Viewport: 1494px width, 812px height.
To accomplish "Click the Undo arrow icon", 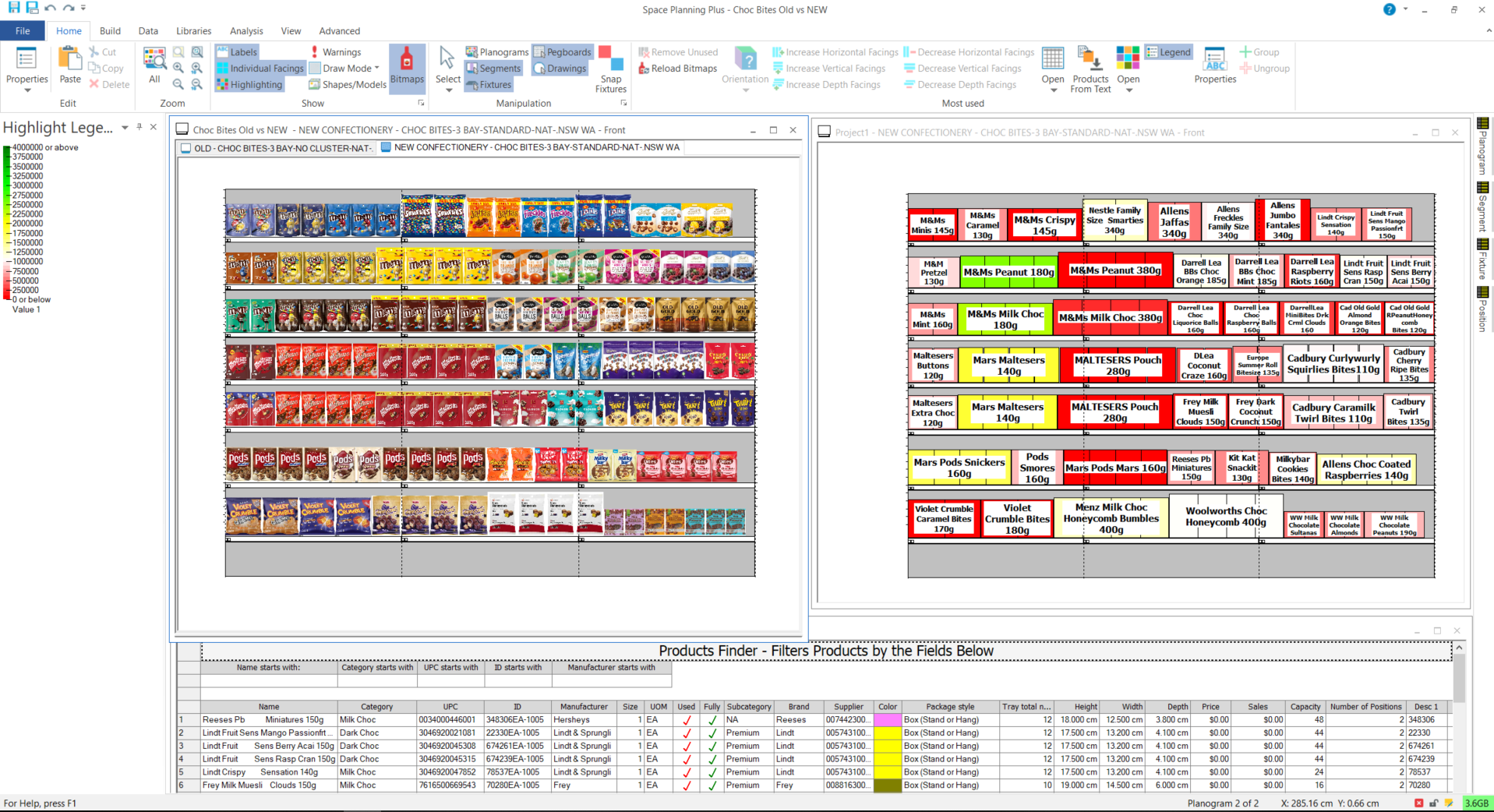I will click(x=51, y=8).
